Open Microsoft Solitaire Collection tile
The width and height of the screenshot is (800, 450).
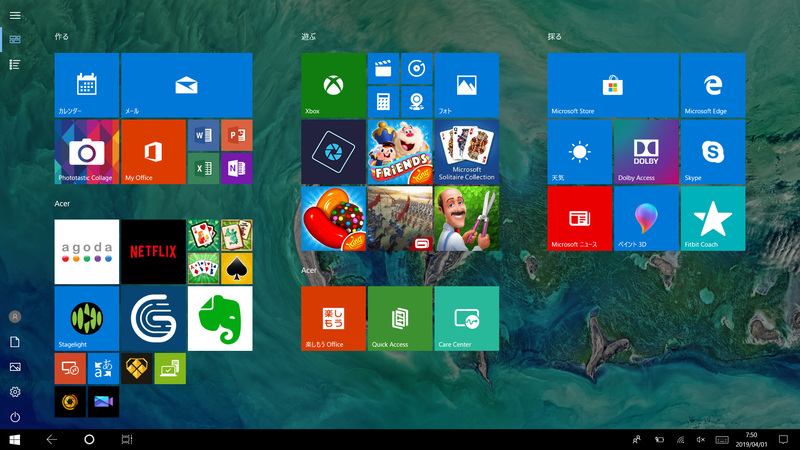(467, 152)
